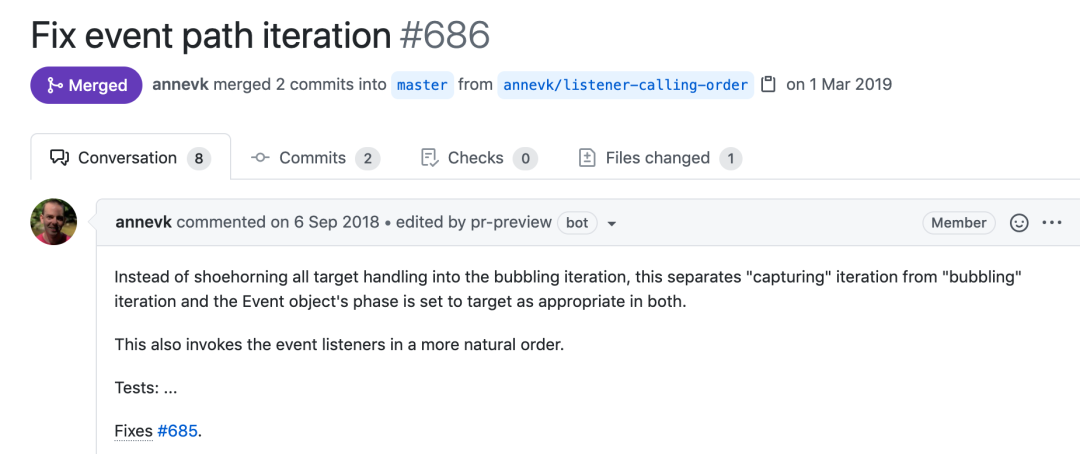Open linked issue #685
This screenshot has height=454, width=1080.
178,431
